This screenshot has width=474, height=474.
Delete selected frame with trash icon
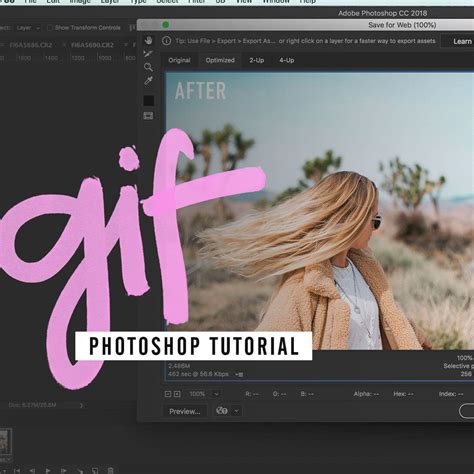pos(111,471)
